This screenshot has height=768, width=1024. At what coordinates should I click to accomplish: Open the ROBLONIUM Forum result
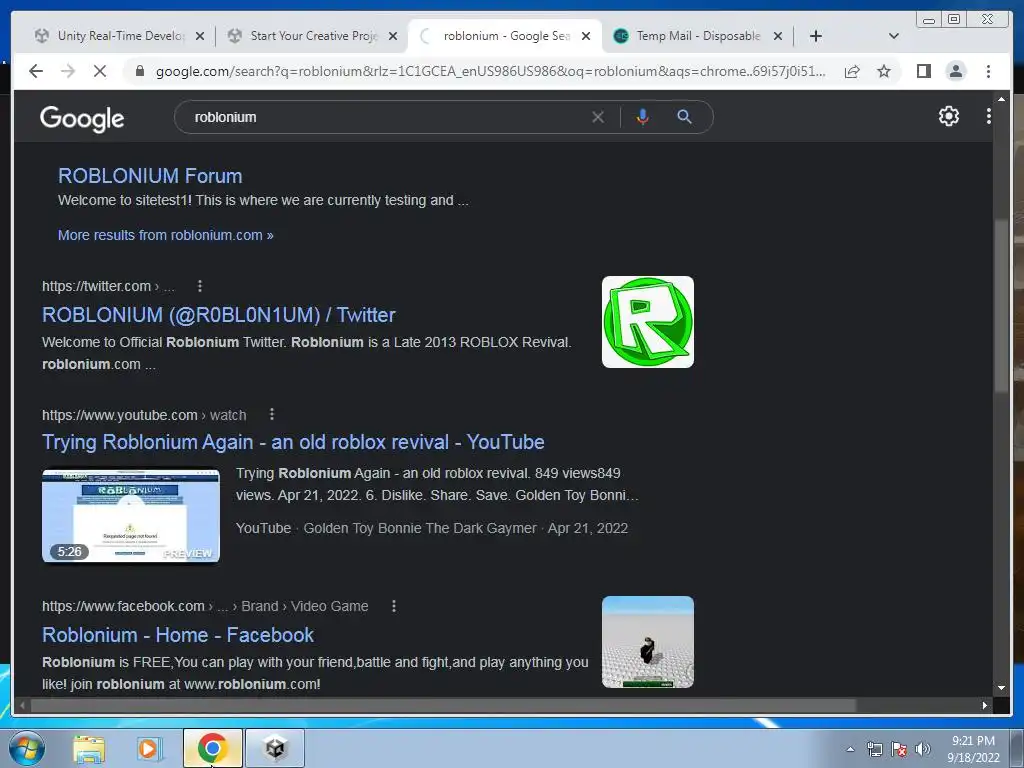coord(150,176)
